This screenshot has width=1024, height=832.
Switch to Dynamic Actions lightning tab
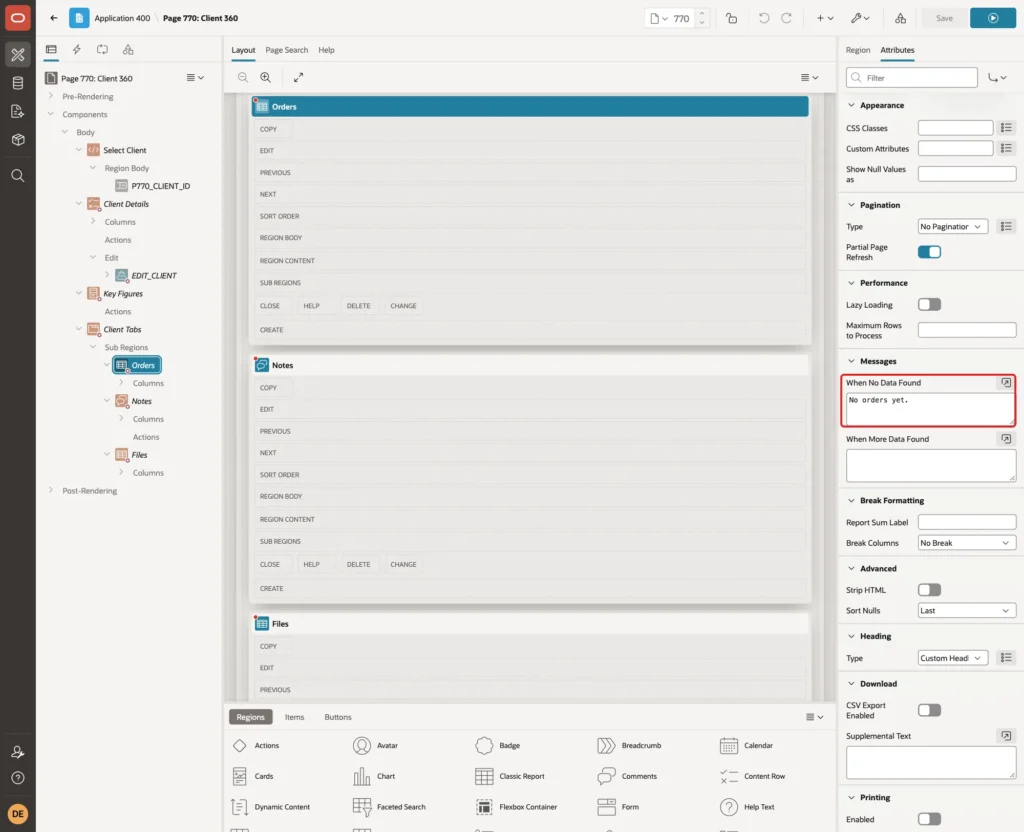[x=76, y=50]
